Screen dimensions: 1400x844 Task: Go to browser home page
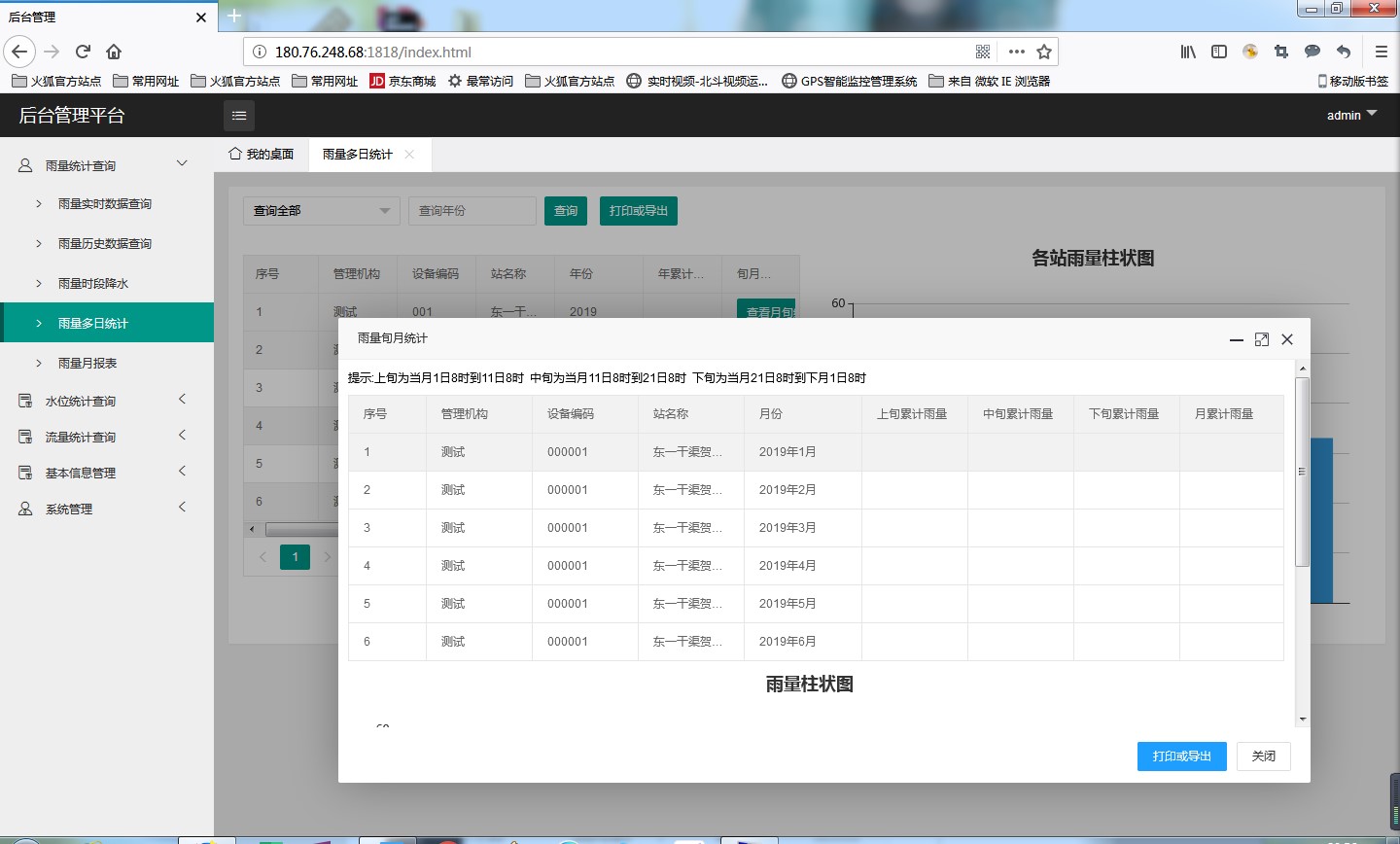pyautogui.click(x=114, y=52)
